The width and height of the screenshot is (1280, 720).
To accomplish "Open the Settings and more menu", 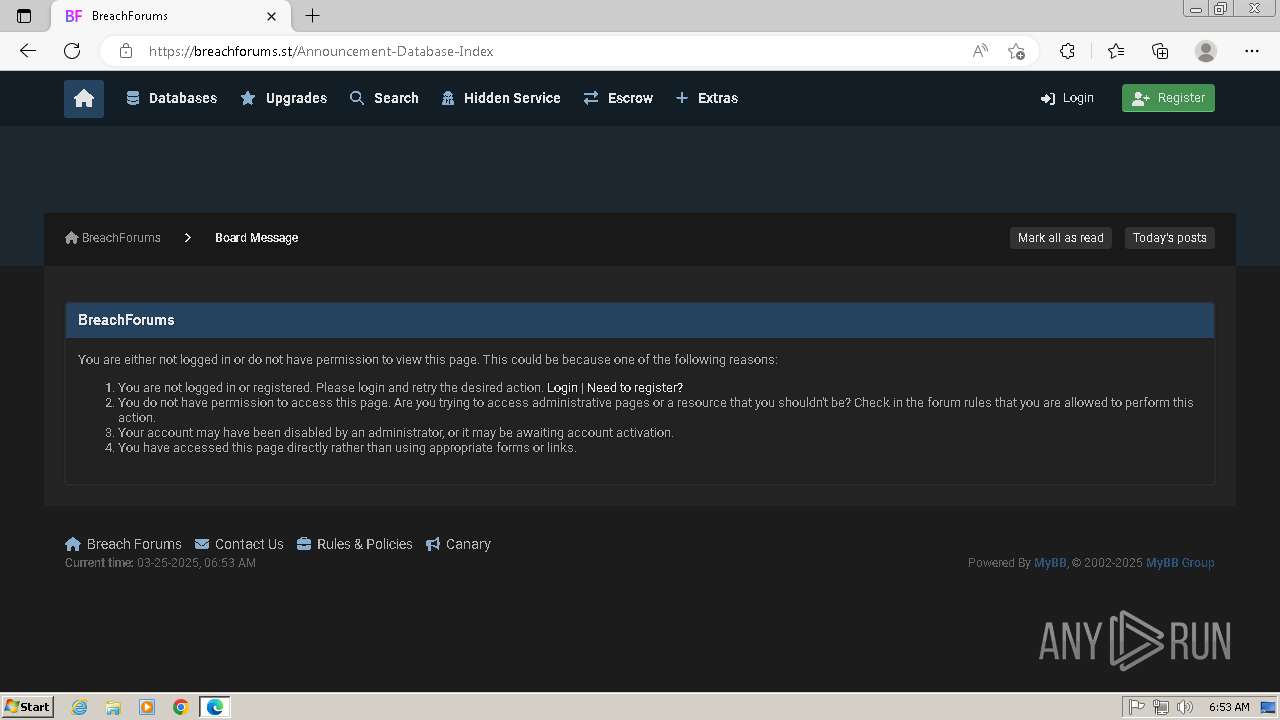I will coord(1252,51).
